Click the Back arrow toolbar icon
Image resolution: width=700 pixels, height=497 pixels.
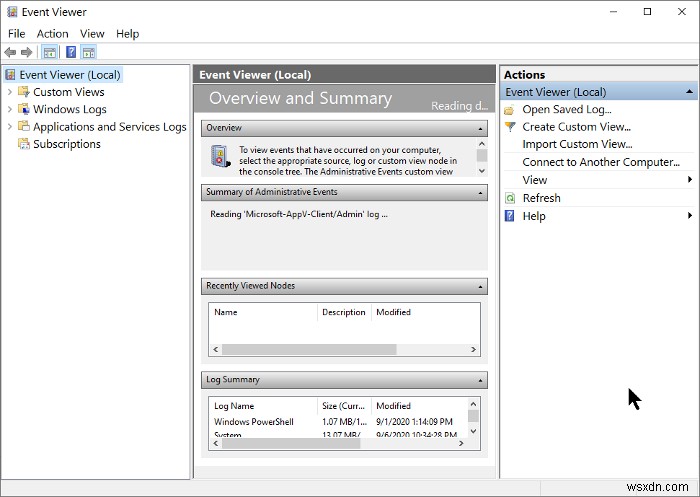pyautogui.click(x=11, y=52)
